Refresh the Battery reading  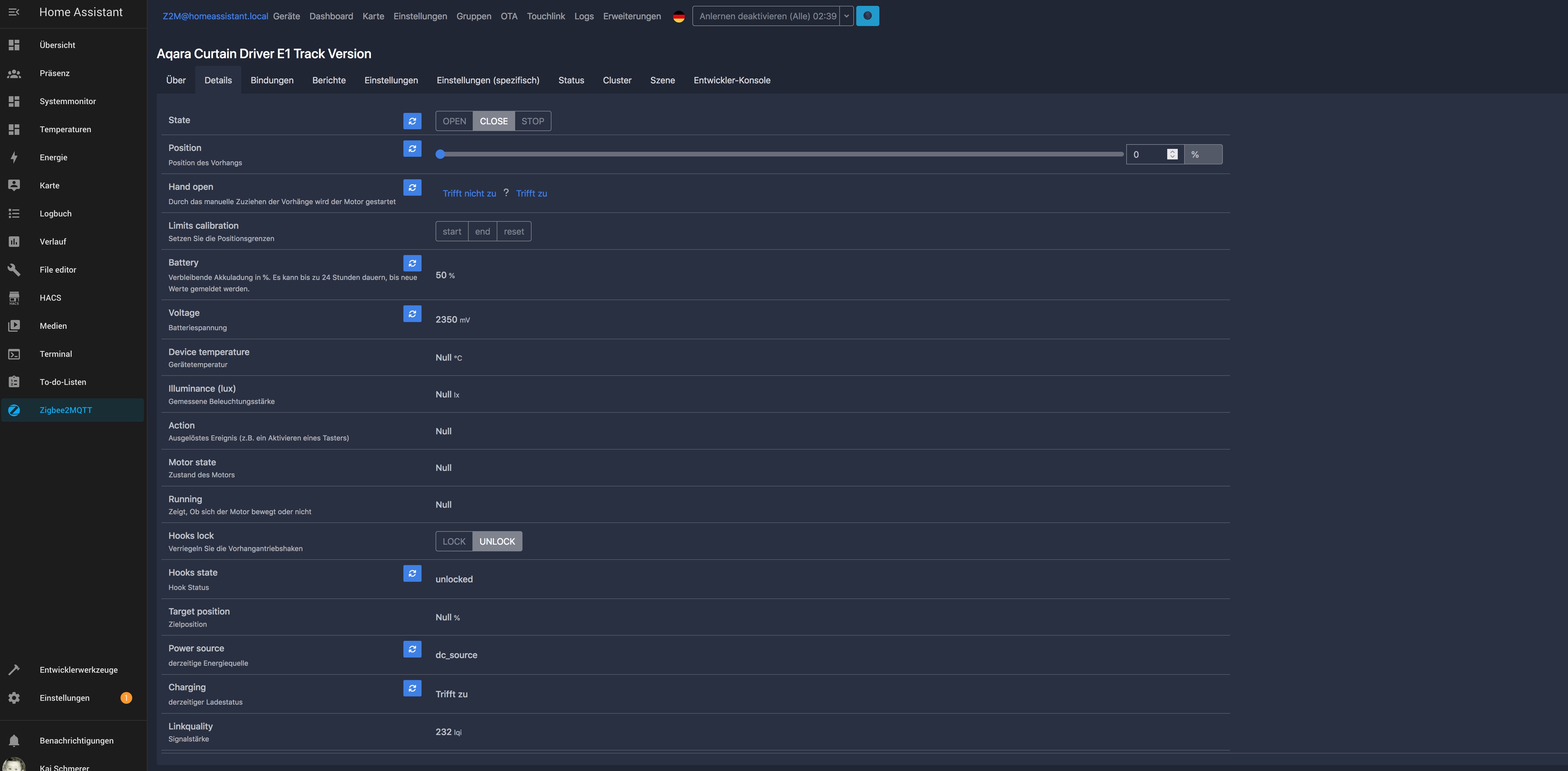[412, 263]
